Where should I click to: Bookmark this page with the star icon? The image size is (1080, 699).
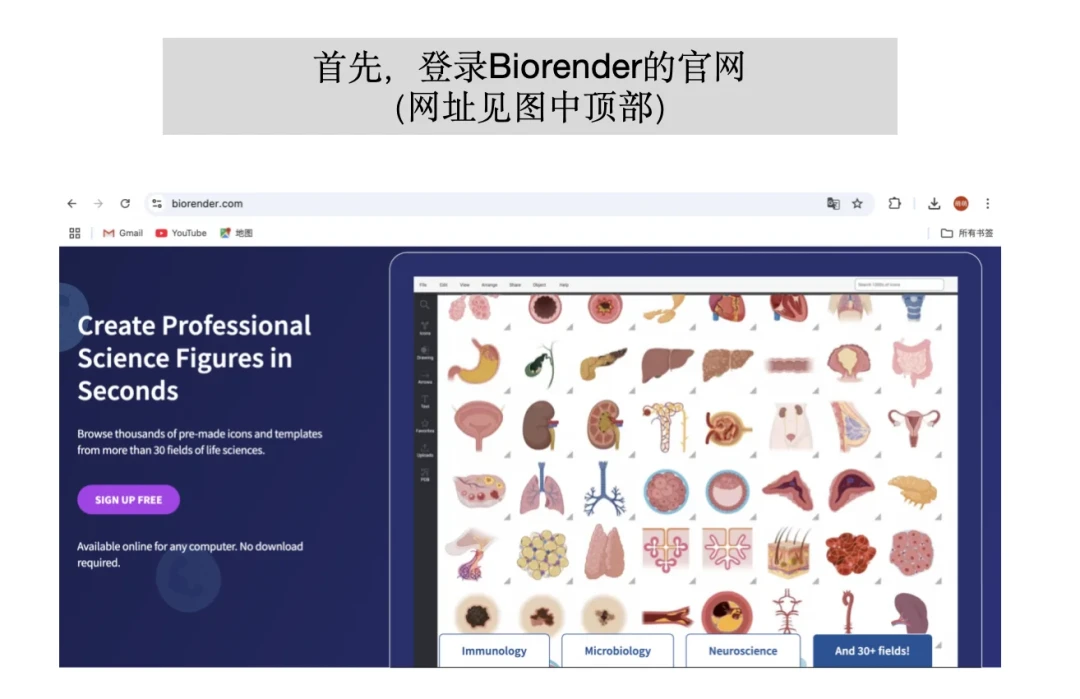pos(858,204)
